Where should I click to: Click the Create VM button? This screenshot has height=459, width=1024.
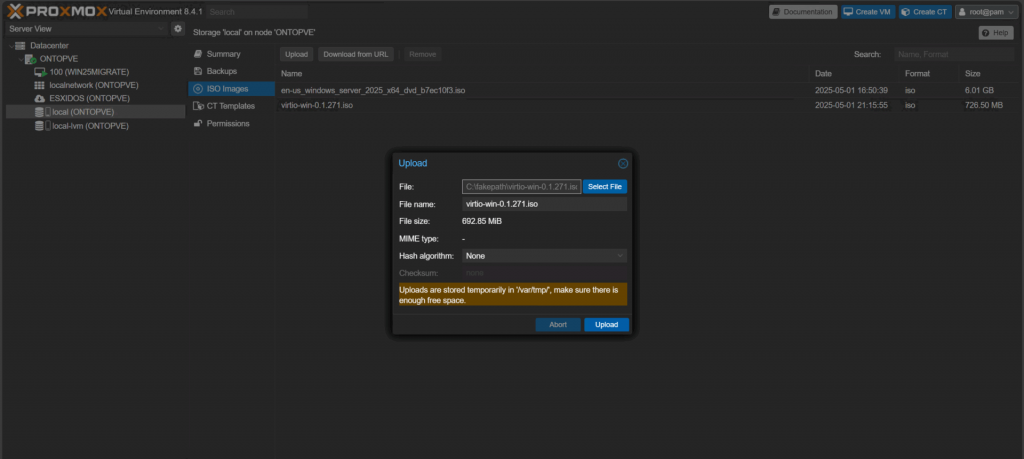[x=868, y=12]
